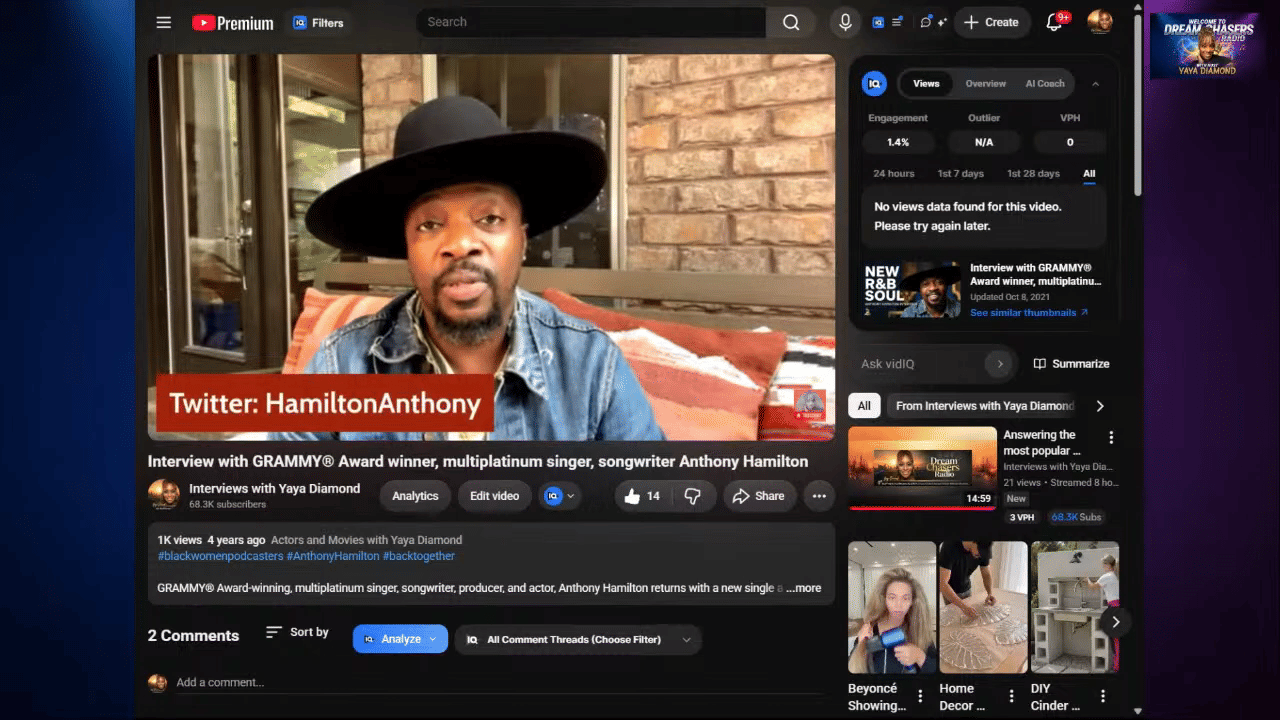Click the search magnifier button

pyautogui.click(x=791, y=22)
